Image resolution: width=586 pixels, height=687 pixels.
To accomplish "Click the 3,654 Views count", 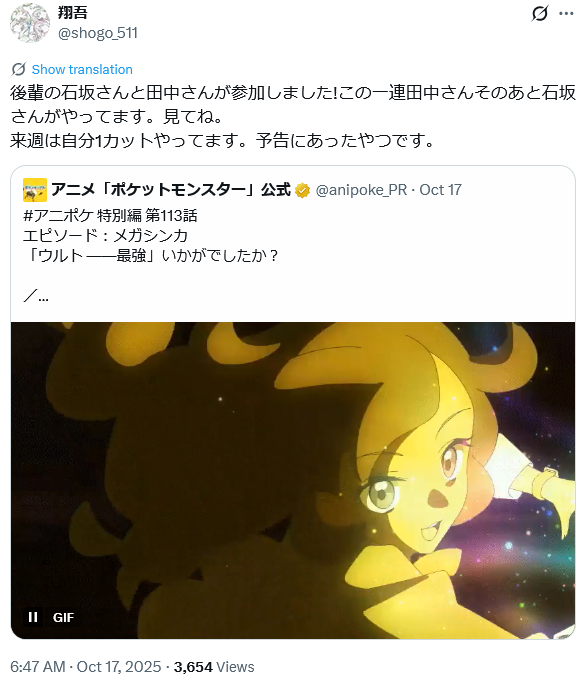I will (214, 667).
